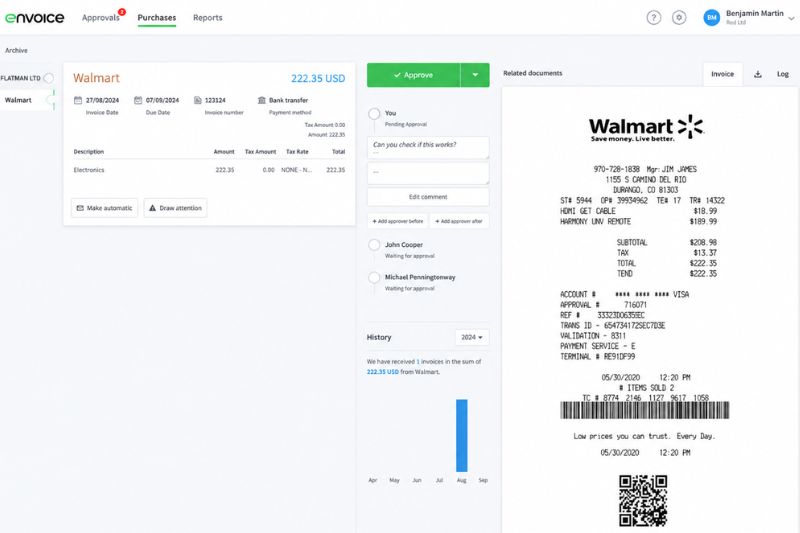Expand the Benjamin Martin account menu
800x533 pixels.
point(791,18)
